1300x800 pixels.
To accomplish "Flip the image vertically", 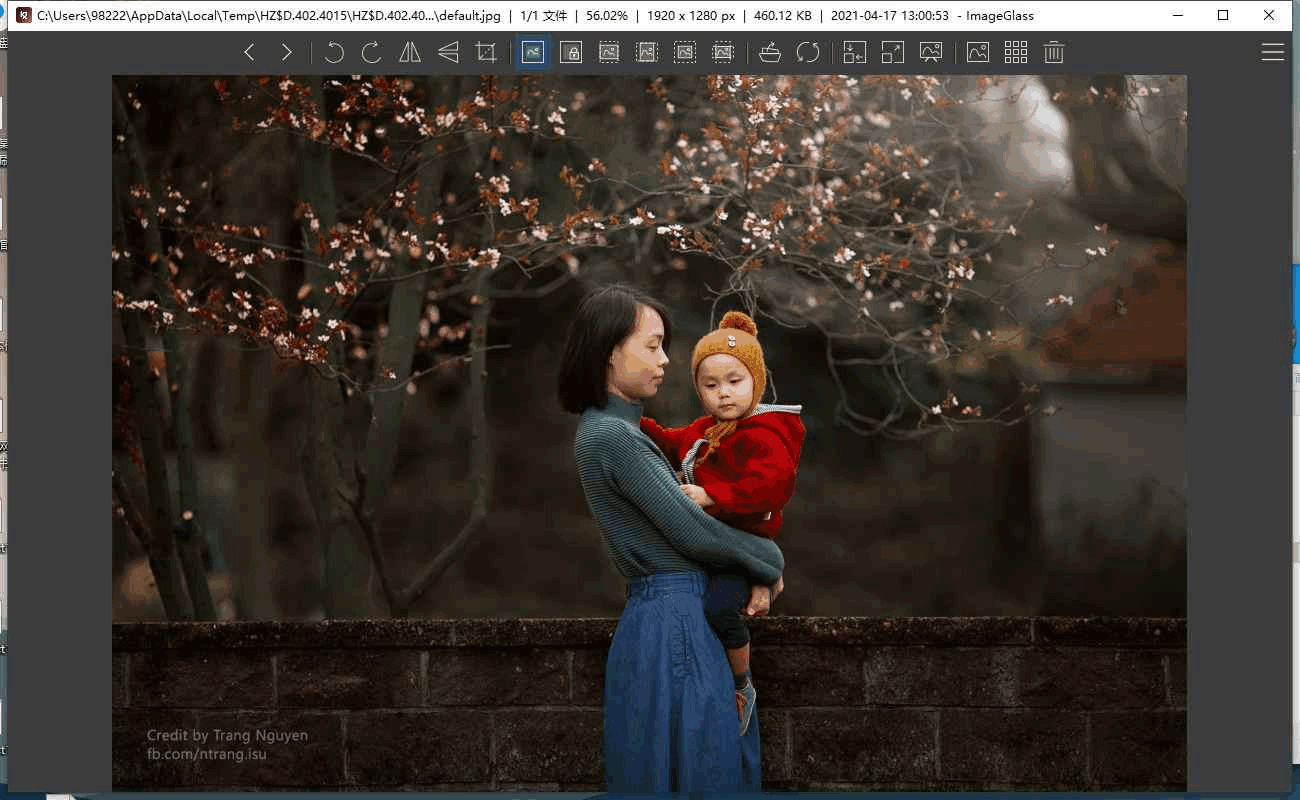I will tap(448, 52).
